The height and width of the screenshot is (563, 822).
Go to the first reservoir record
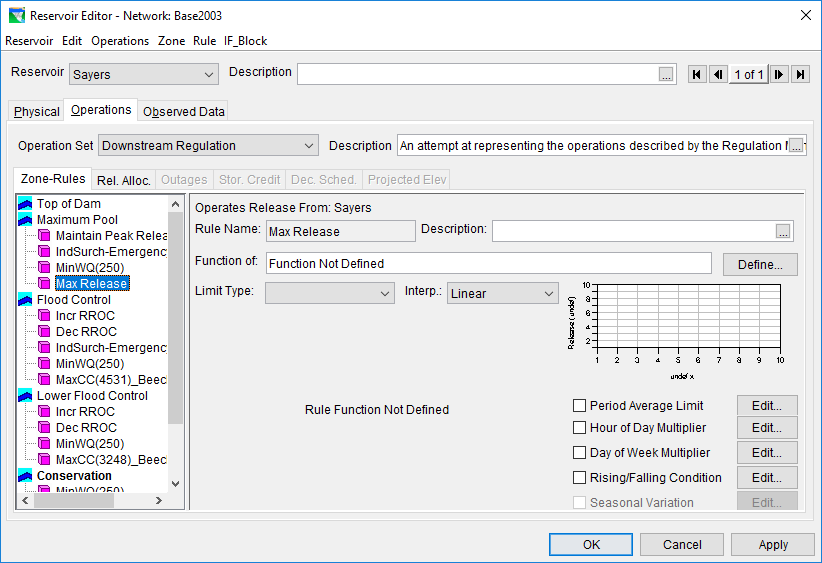tap(698, 75)
